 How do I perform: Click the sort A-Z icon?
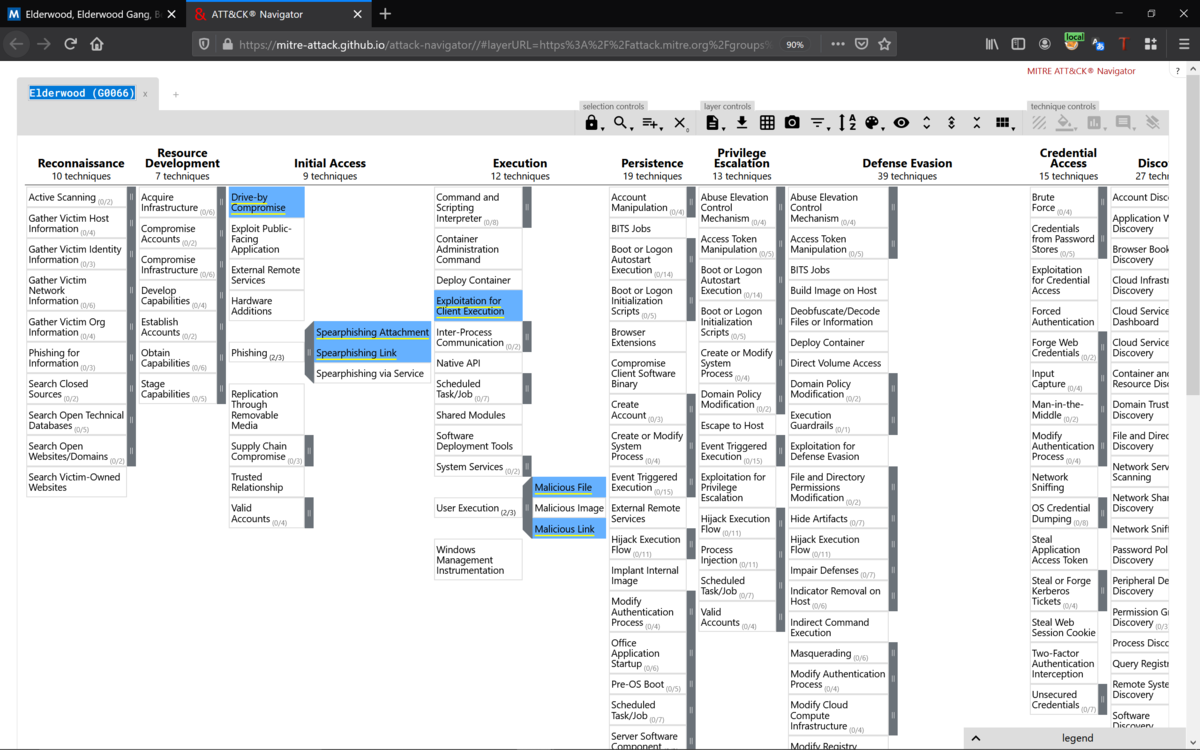[x=847, y=123]
